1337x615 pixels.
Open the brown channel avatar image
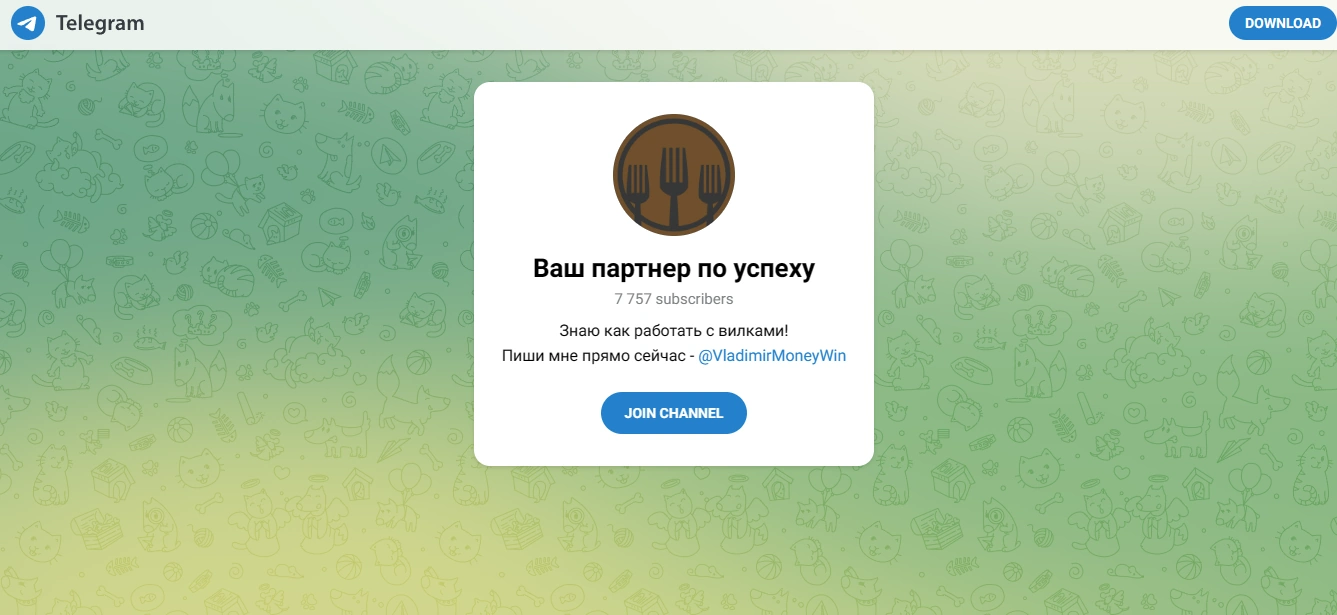click(674, 175)
